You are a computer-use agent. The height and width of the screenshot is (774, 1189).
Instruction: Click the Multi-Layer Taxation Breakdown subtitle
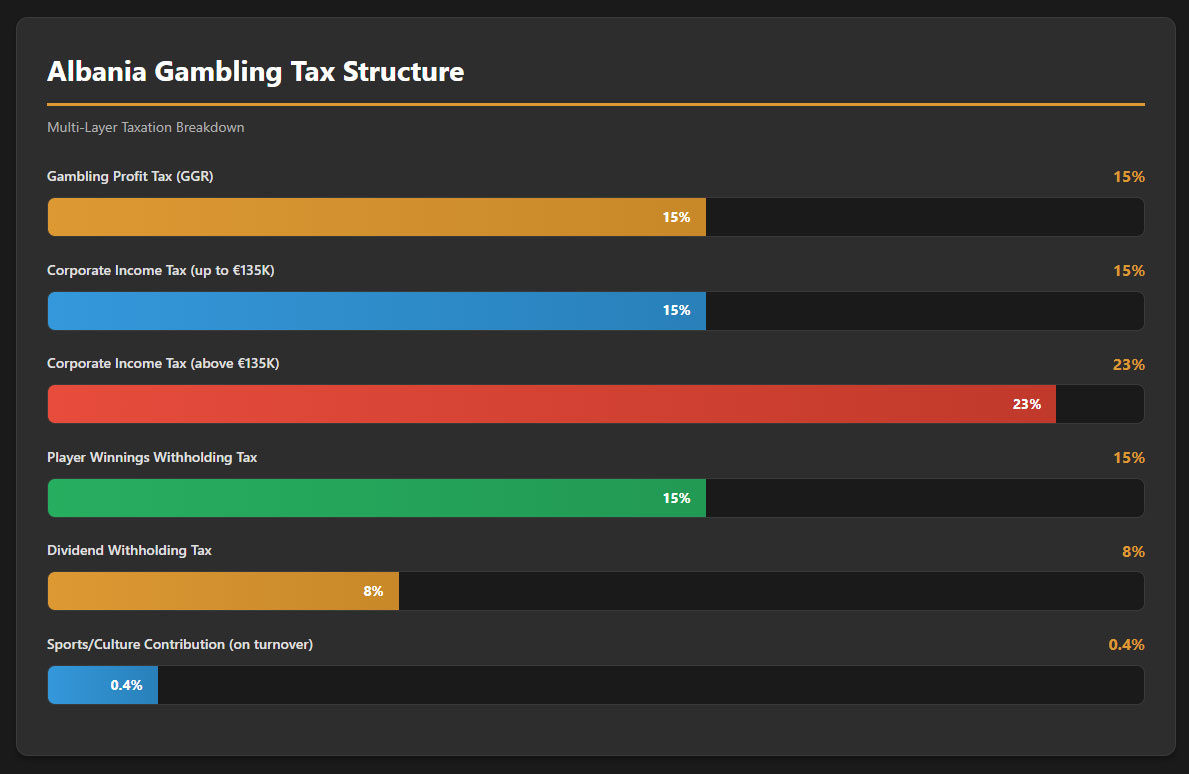tap(146, 128)
